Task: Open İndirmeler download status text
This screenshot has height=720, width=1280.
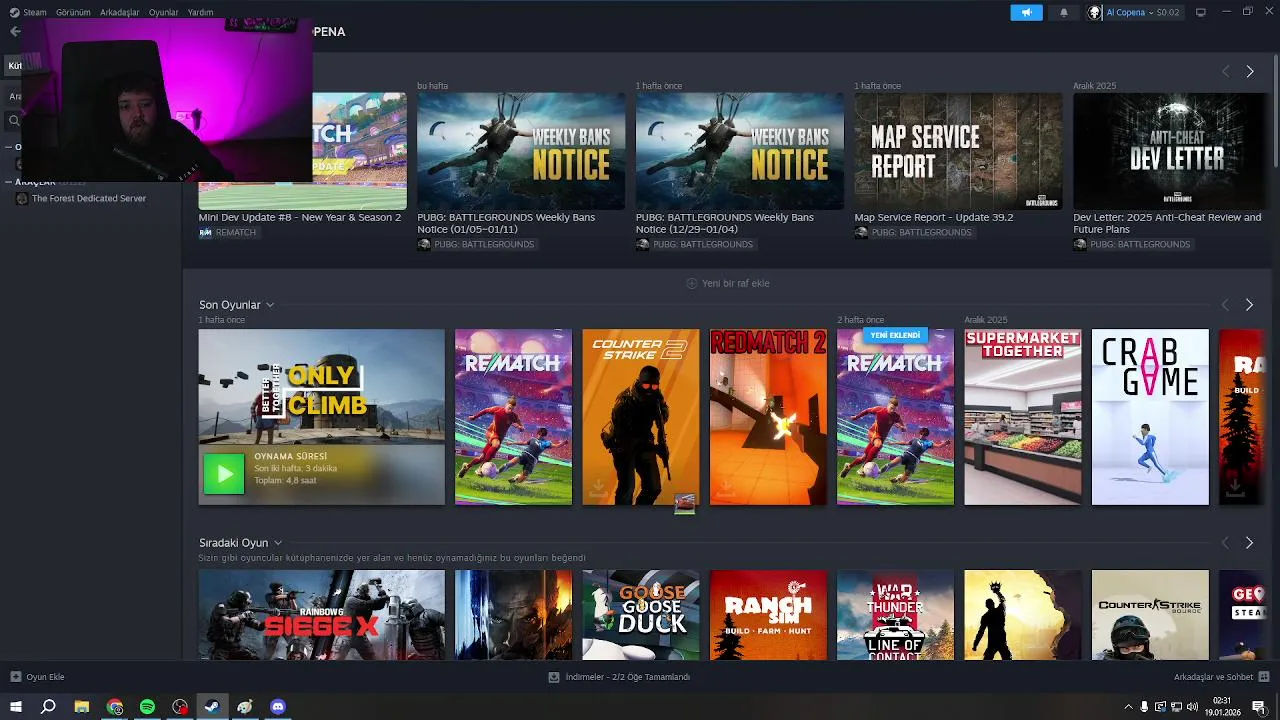Action: 628,677
